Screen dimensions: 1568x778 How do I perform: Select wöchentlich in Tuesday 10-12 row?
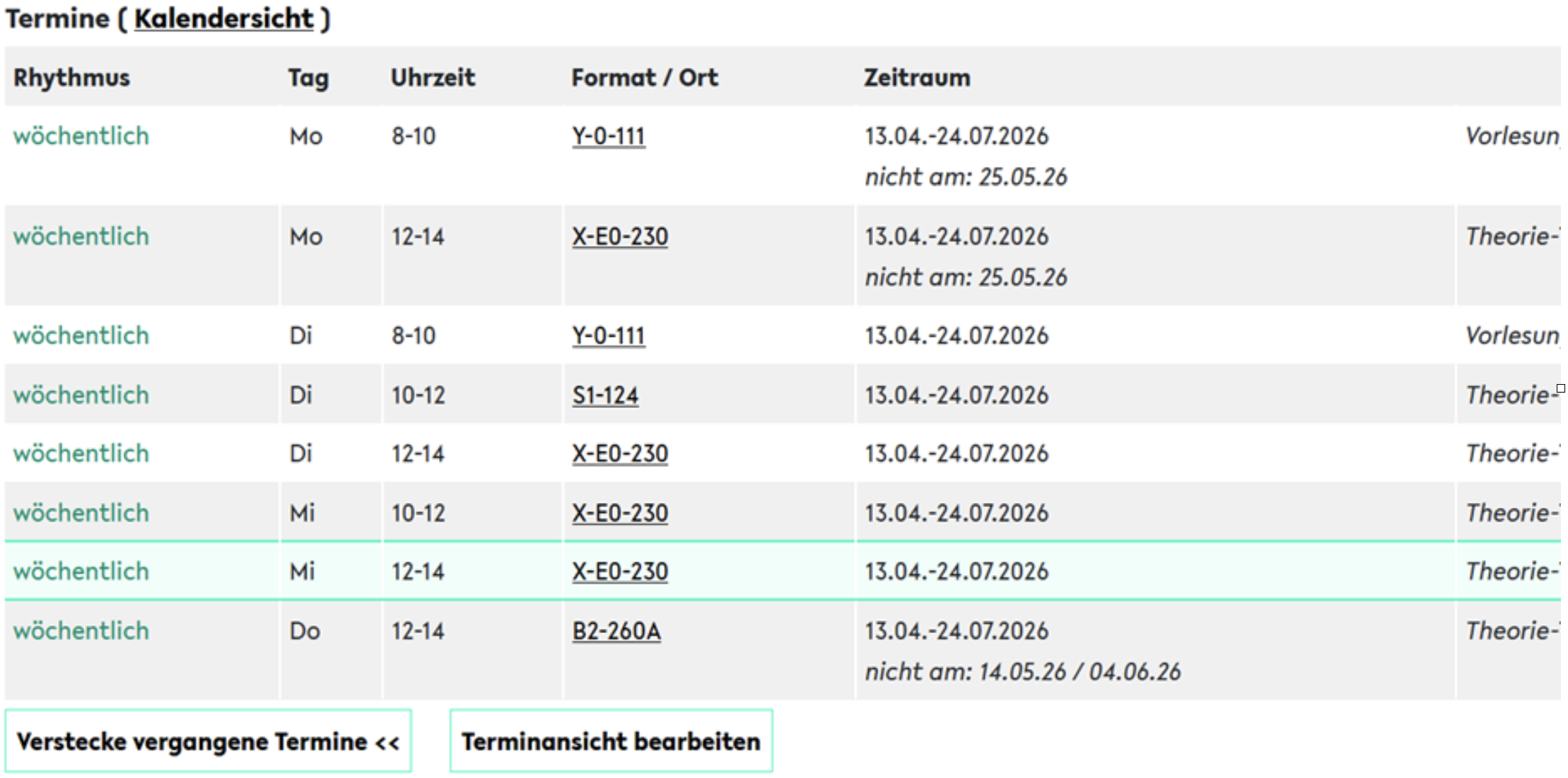coord(81,395)
